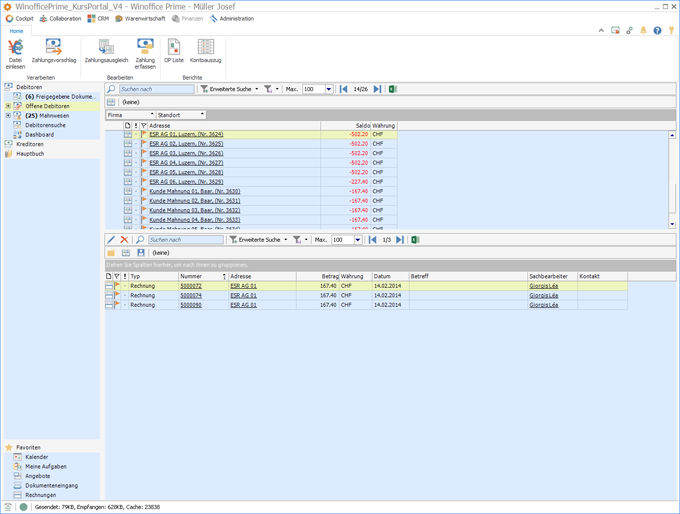Click the upper Suchen nach search field
The width and height of the screenshot is (680, 514).
pyautogui.click(x=156, y=89)
